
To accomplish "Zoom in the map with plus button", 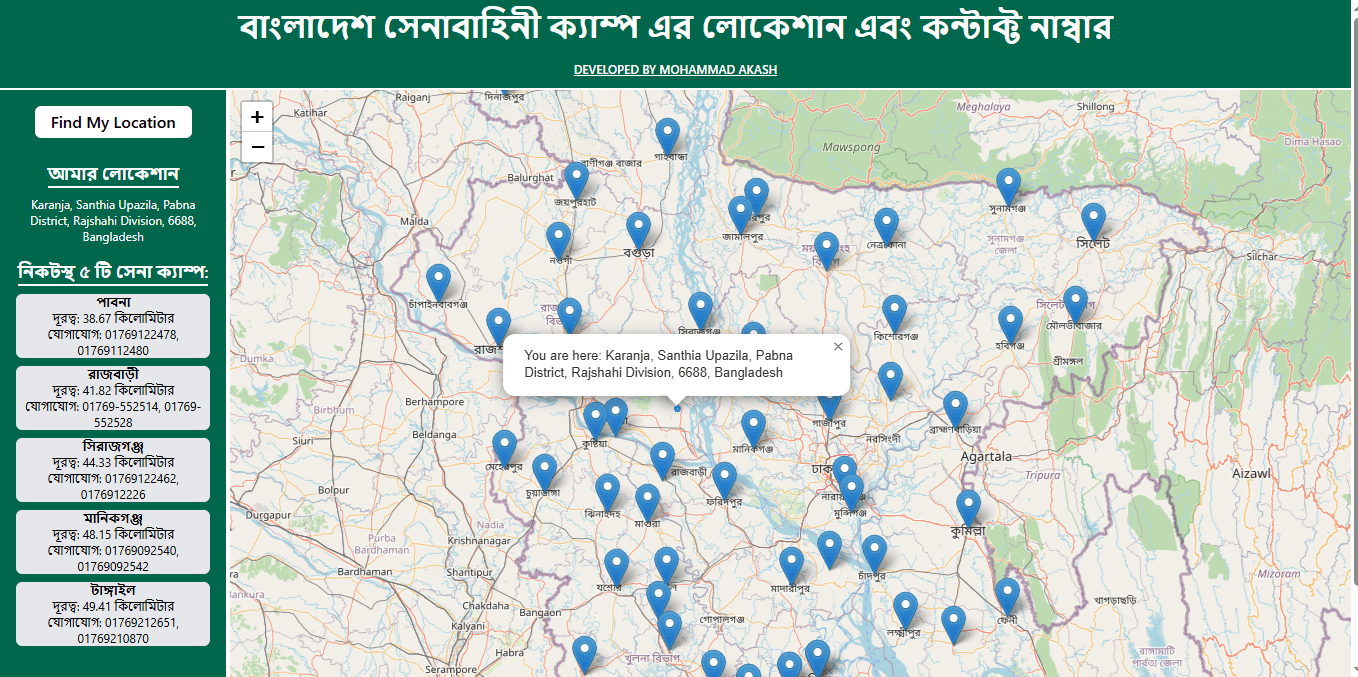I will click(x=257, y=117).
